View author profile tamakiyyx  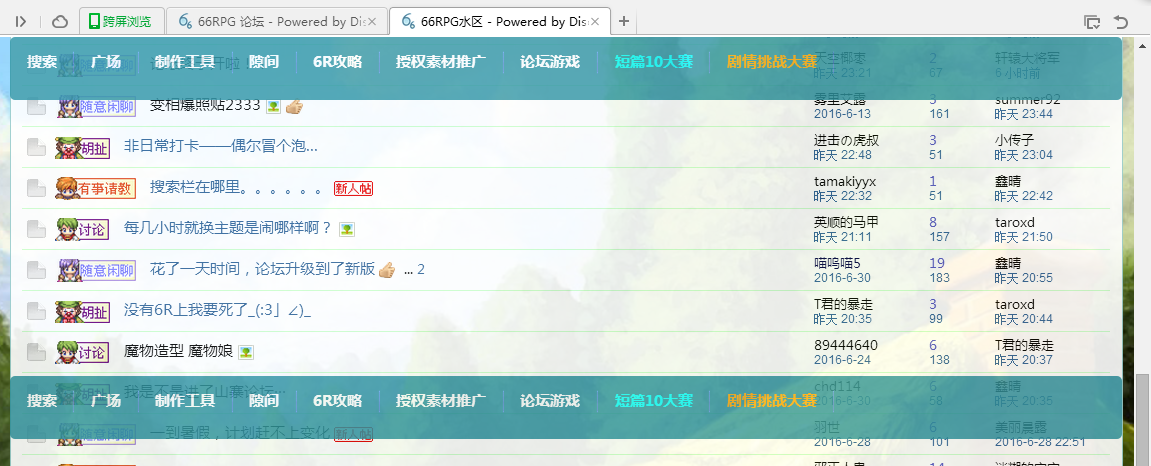(845, 181)
